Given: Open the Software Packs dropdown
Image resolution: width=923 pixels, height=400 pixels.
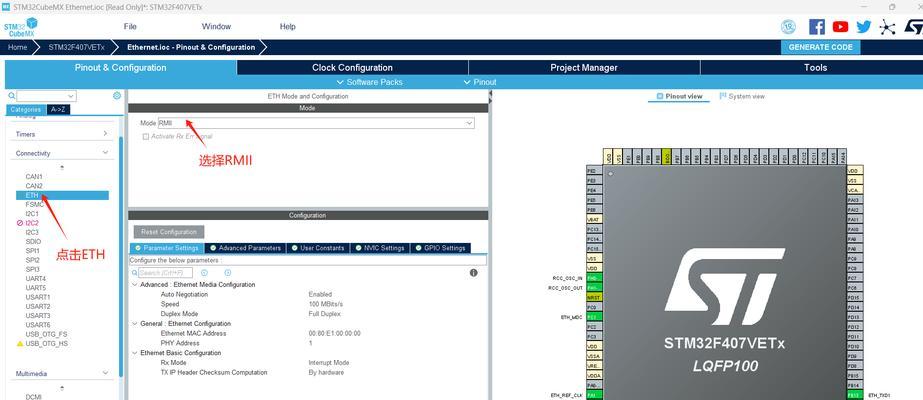Looking at the screenshot, I should (370, 82).
